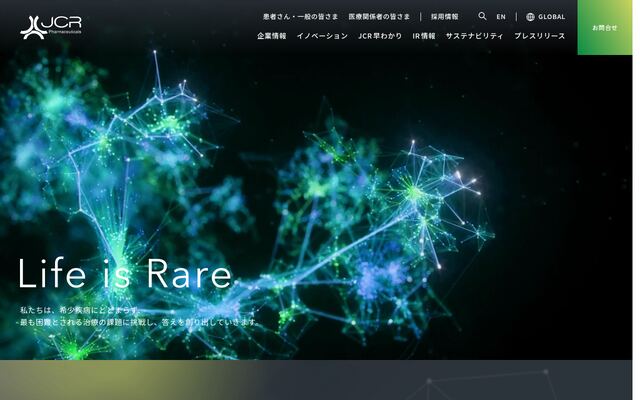Switch language to EN
The width and height of the screenshot is (640, 400).
(x=501, y=17)
